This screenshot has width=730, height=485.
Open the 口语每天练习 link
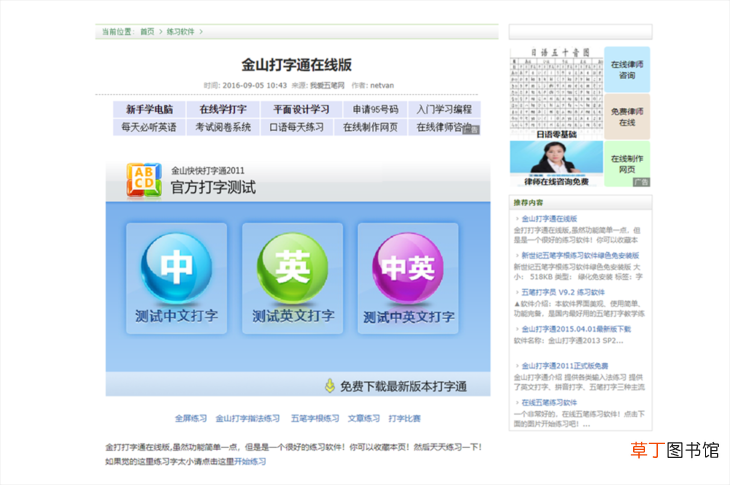[x=297, y=127]
